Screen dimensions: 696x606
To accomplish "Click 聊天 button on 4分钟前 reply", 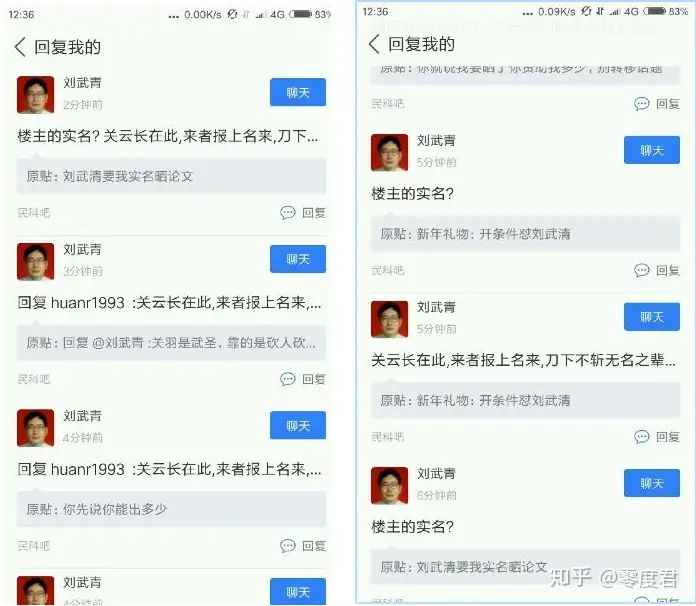I will pos(298,425).
